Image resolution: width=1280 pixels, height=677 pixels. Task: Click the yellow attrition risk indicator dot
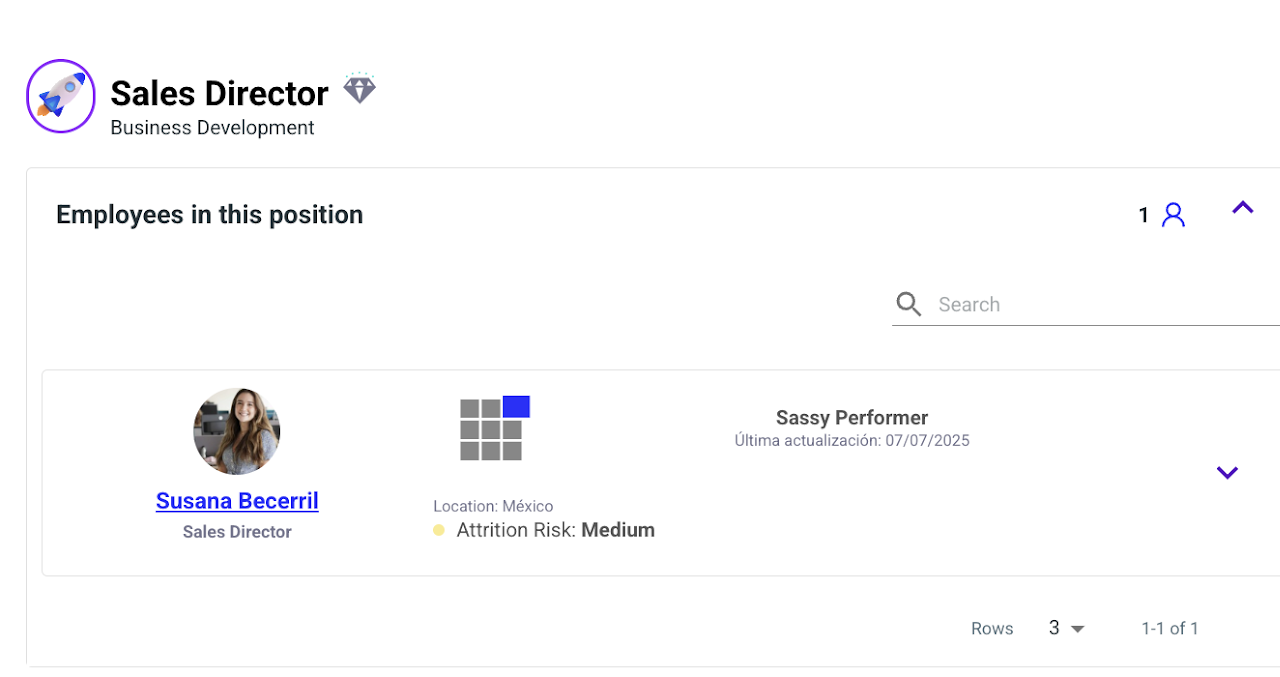(439, 531)
